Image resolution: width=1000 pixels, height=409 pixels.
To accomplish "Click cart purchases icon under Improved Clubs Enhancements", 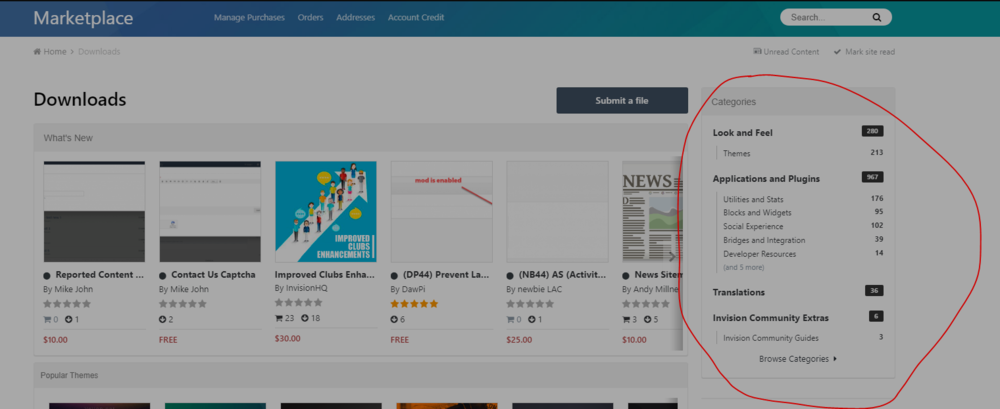I will pos(279,319).
